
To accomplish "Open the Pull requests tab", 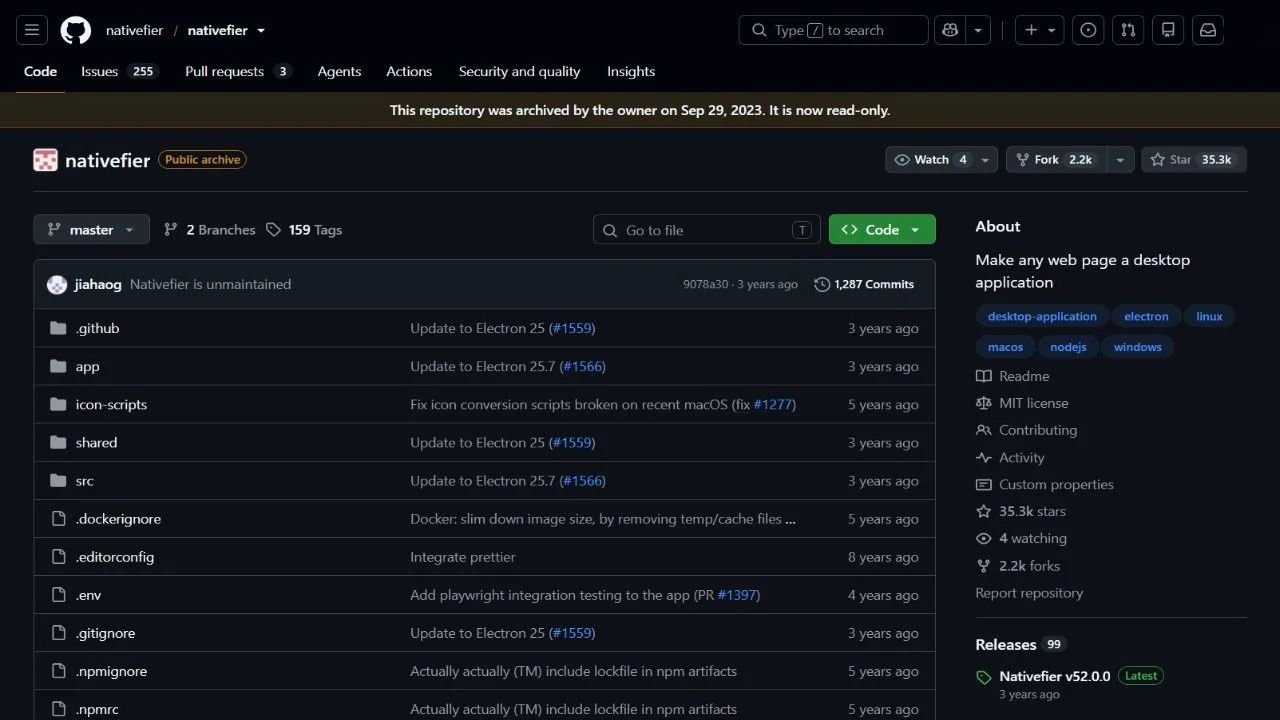I will pyautogui.click(x=238, y=72).
